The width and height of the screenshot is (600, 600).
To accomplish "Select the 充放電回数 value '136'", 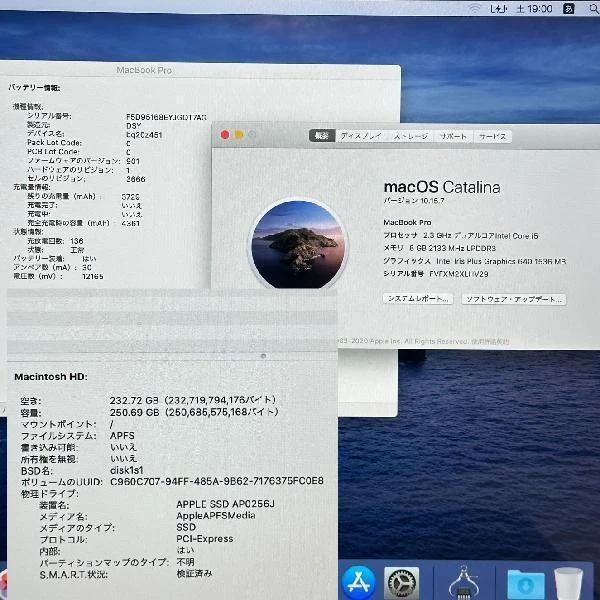I will (77, 241).
